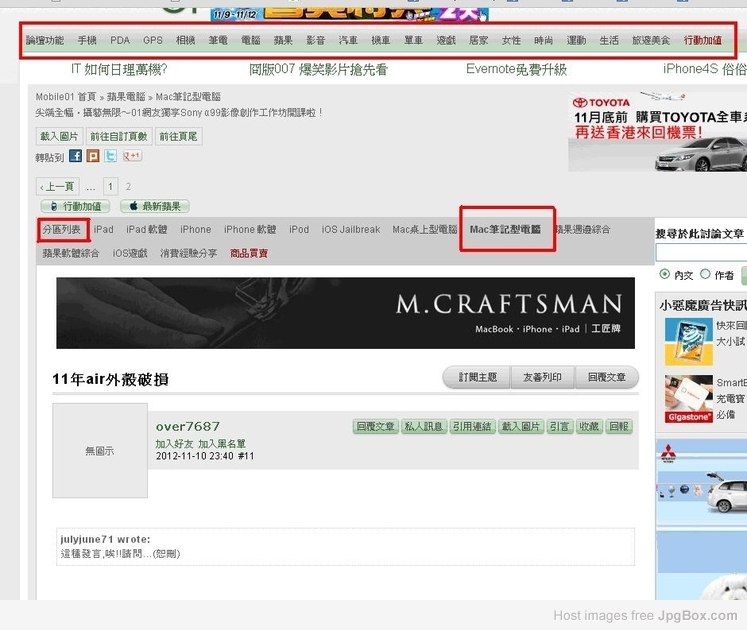This screenshot has width=747, height=630.
Task: Share to Twitter using the bird icon
Action: pyautogui.click(x=111, y=156)
